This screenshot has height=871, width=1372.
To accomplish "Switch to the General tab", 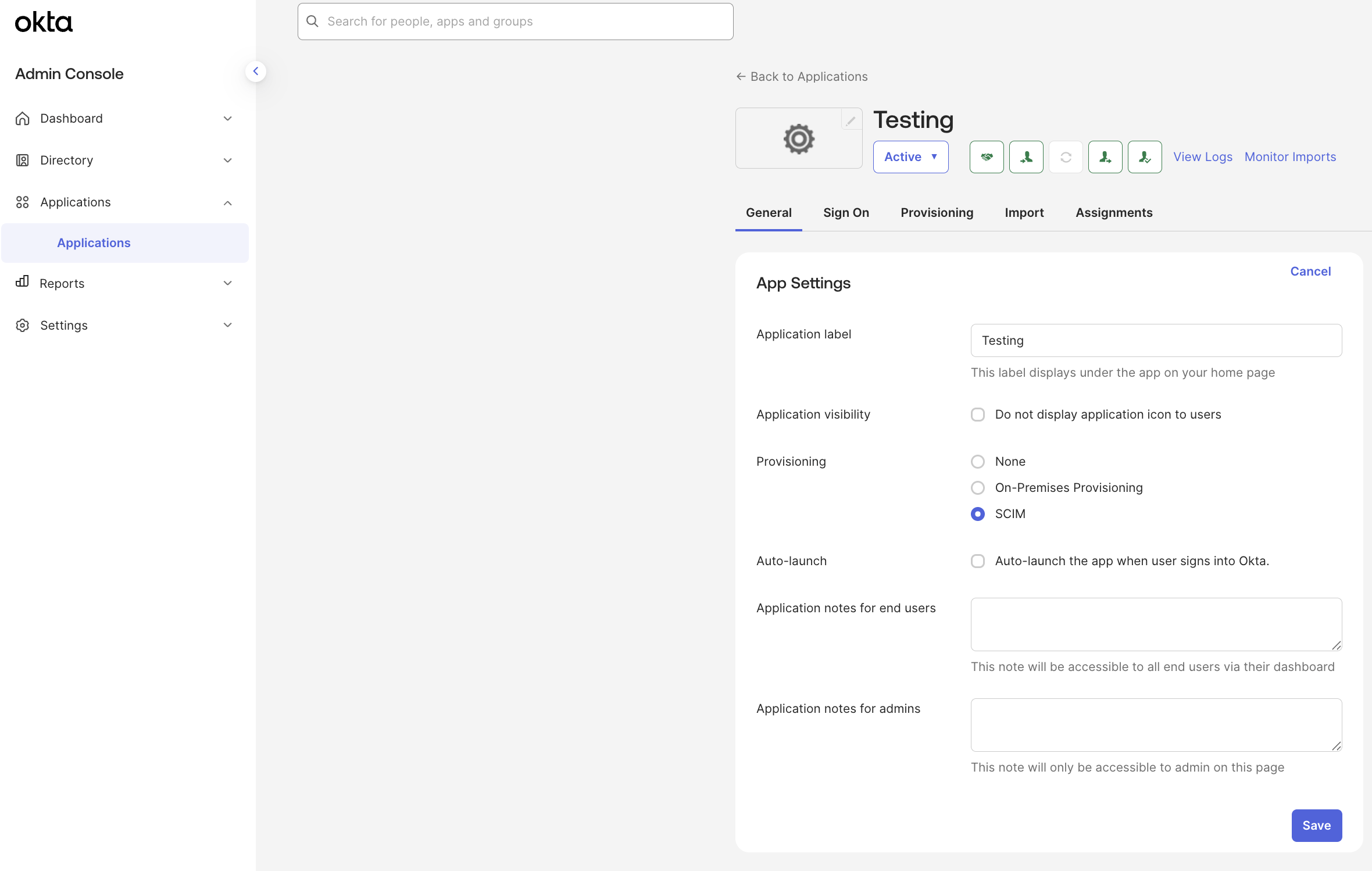I will 769,213.
